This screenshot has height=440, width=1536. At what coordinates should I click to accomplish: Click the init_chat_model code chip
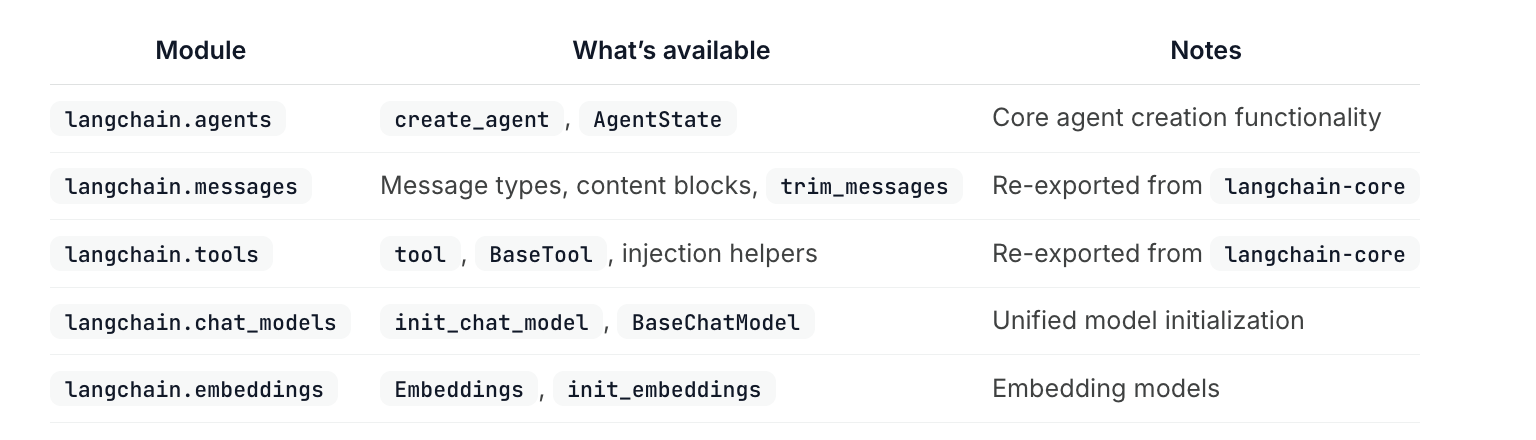(x=491, y=322)
